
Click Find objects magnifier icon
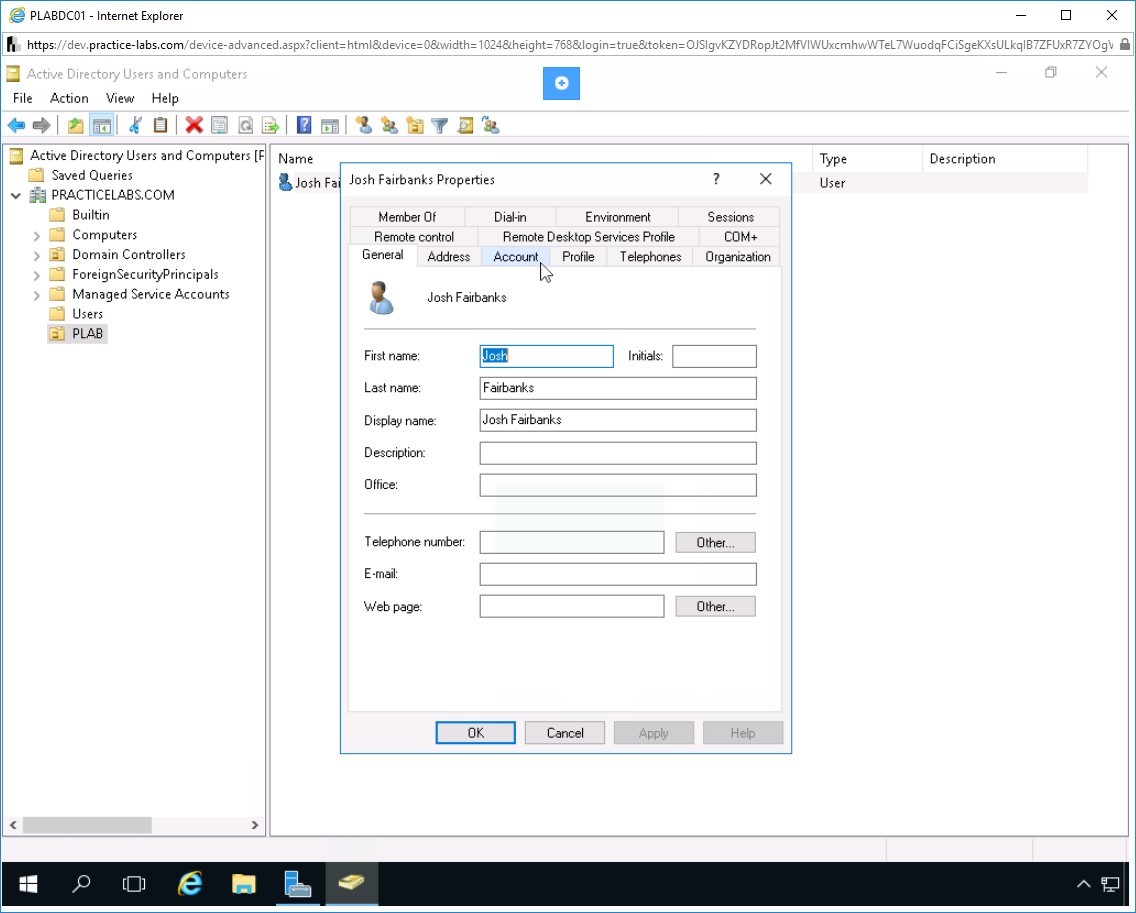point(465,125)
